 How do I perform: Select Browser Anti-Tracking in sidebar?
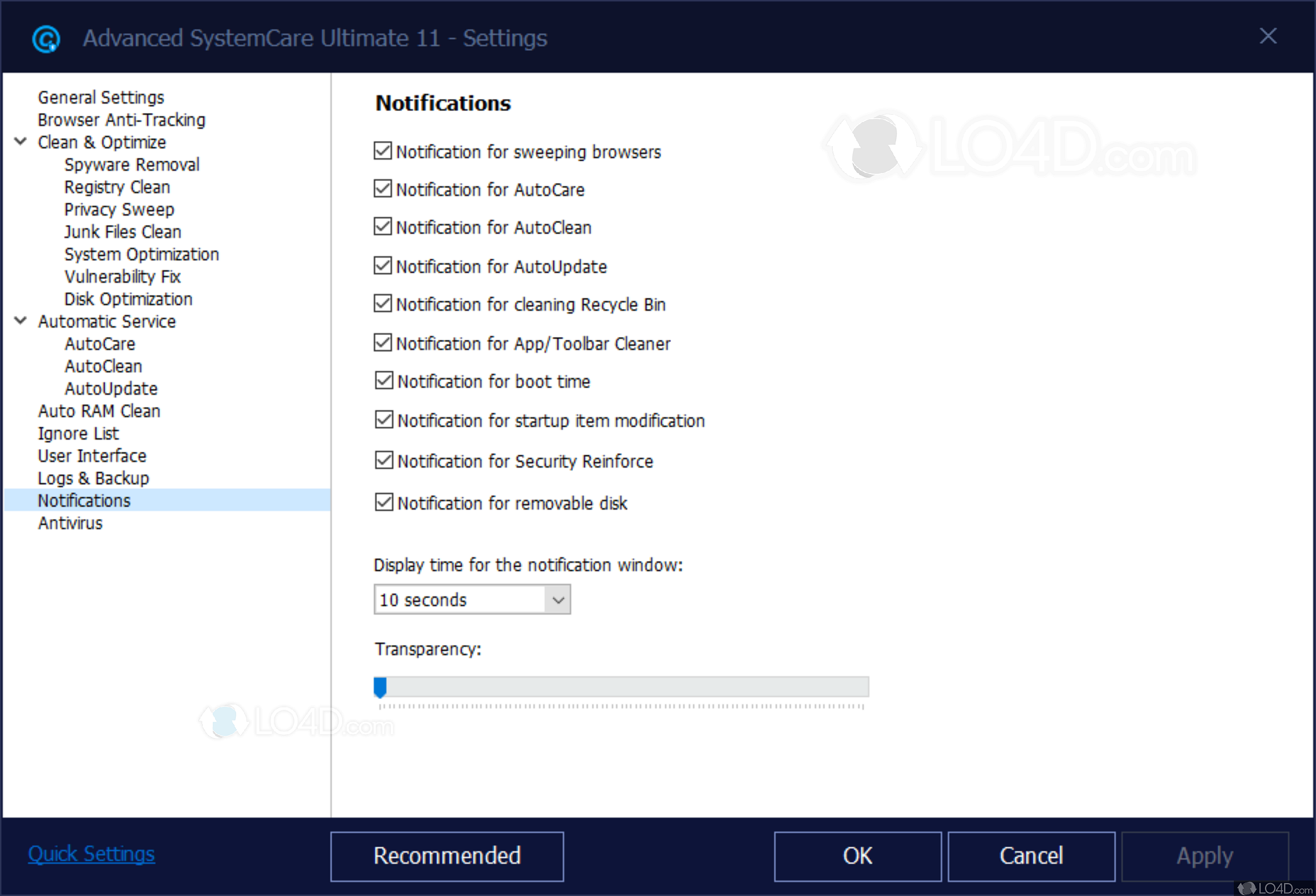pos(121,120)
